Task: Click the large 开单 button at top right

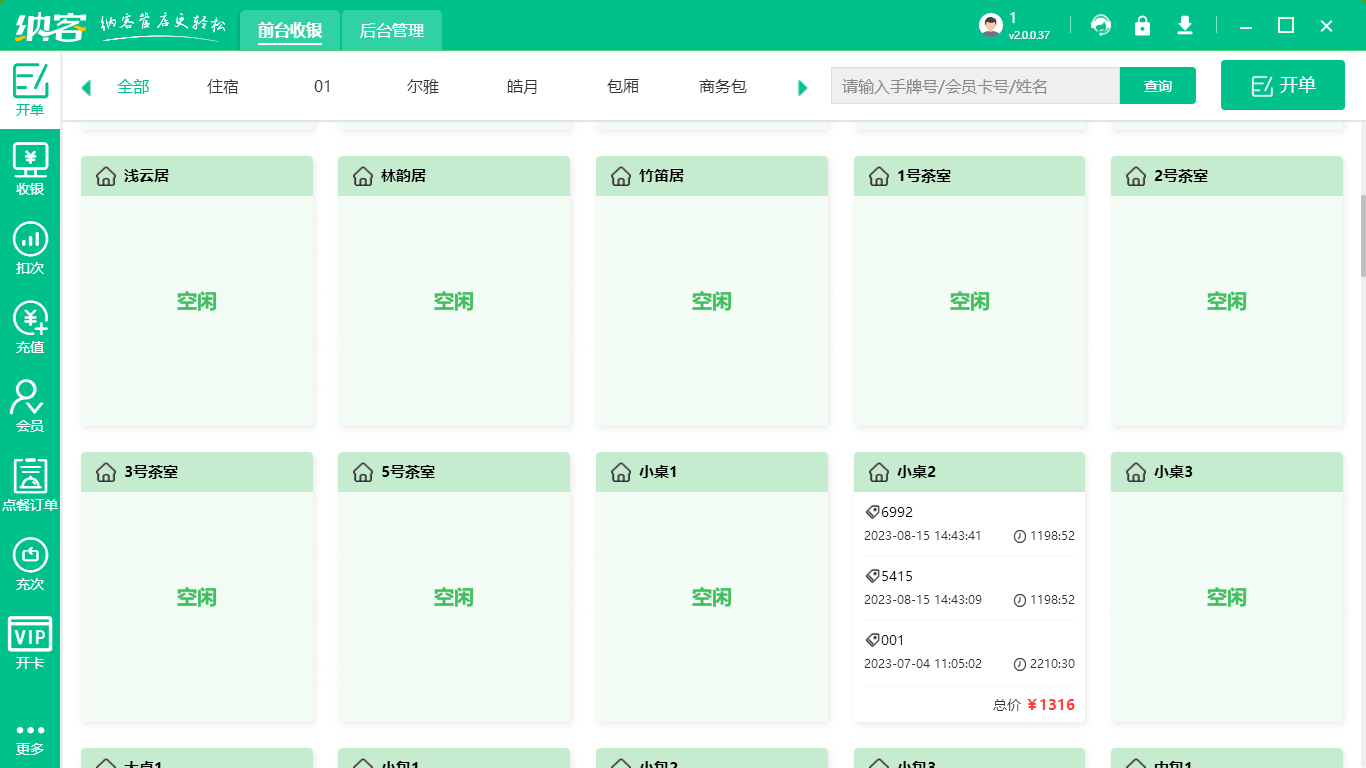Action: click(x=1283, y=85)
